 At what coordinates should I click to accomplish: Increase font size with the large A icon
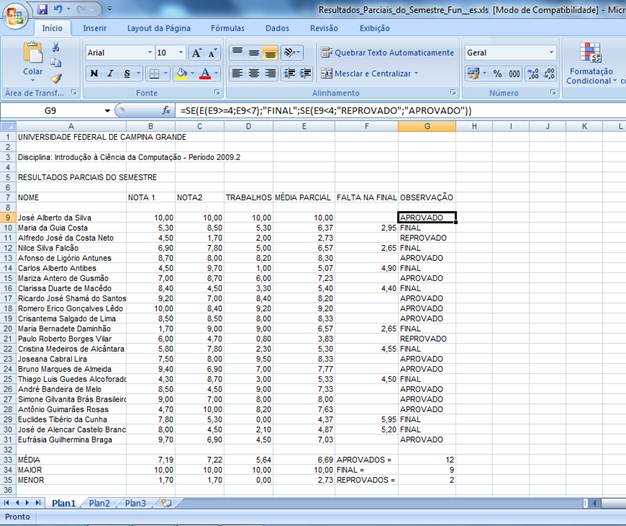(x=197, y=52)
